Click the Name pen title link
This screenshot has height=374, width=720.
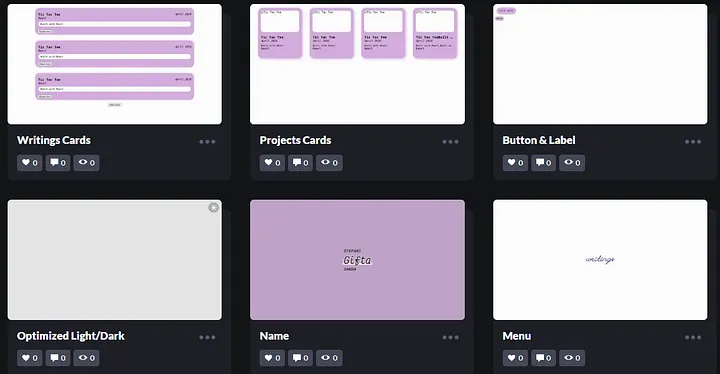pos(274,336)
